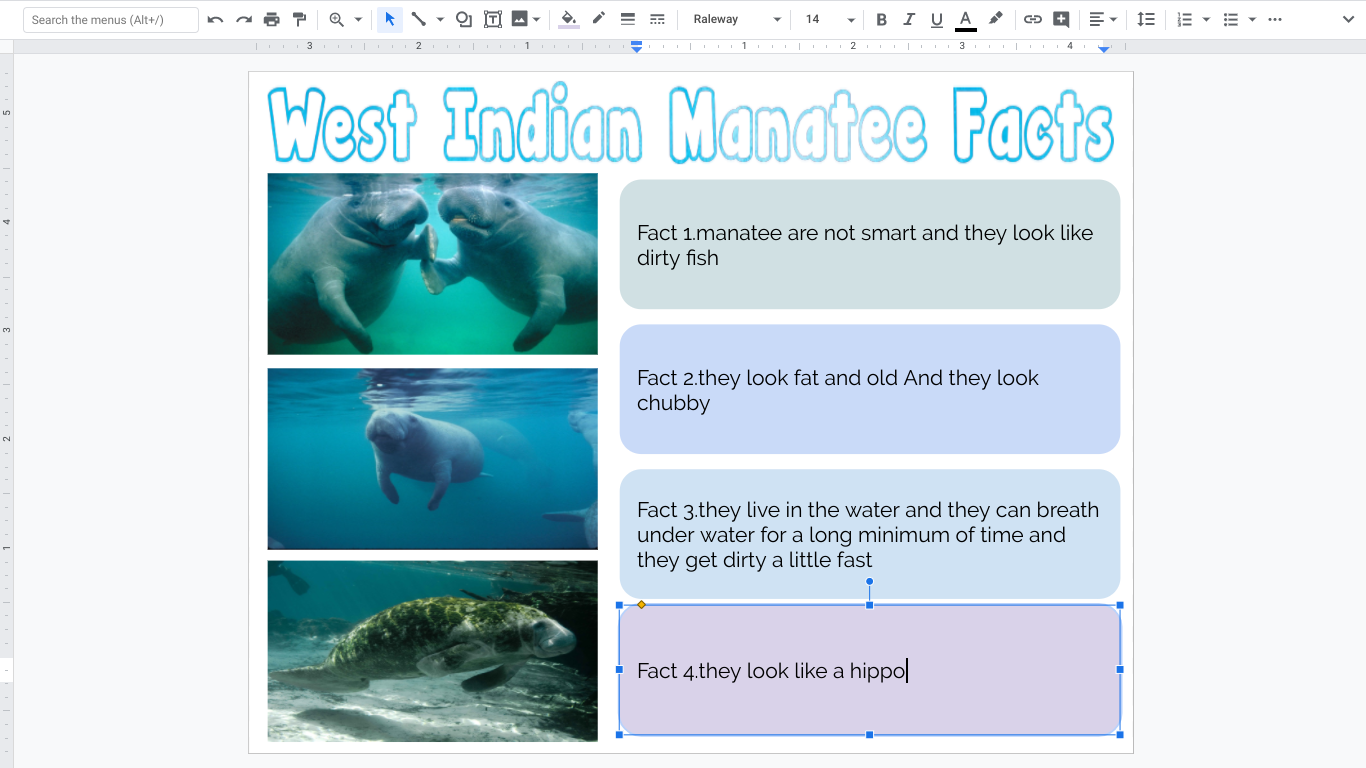1366x768 pixels.
Task: Toggle underline on the text
Action: pyautogui.click(x=936, y=19)
